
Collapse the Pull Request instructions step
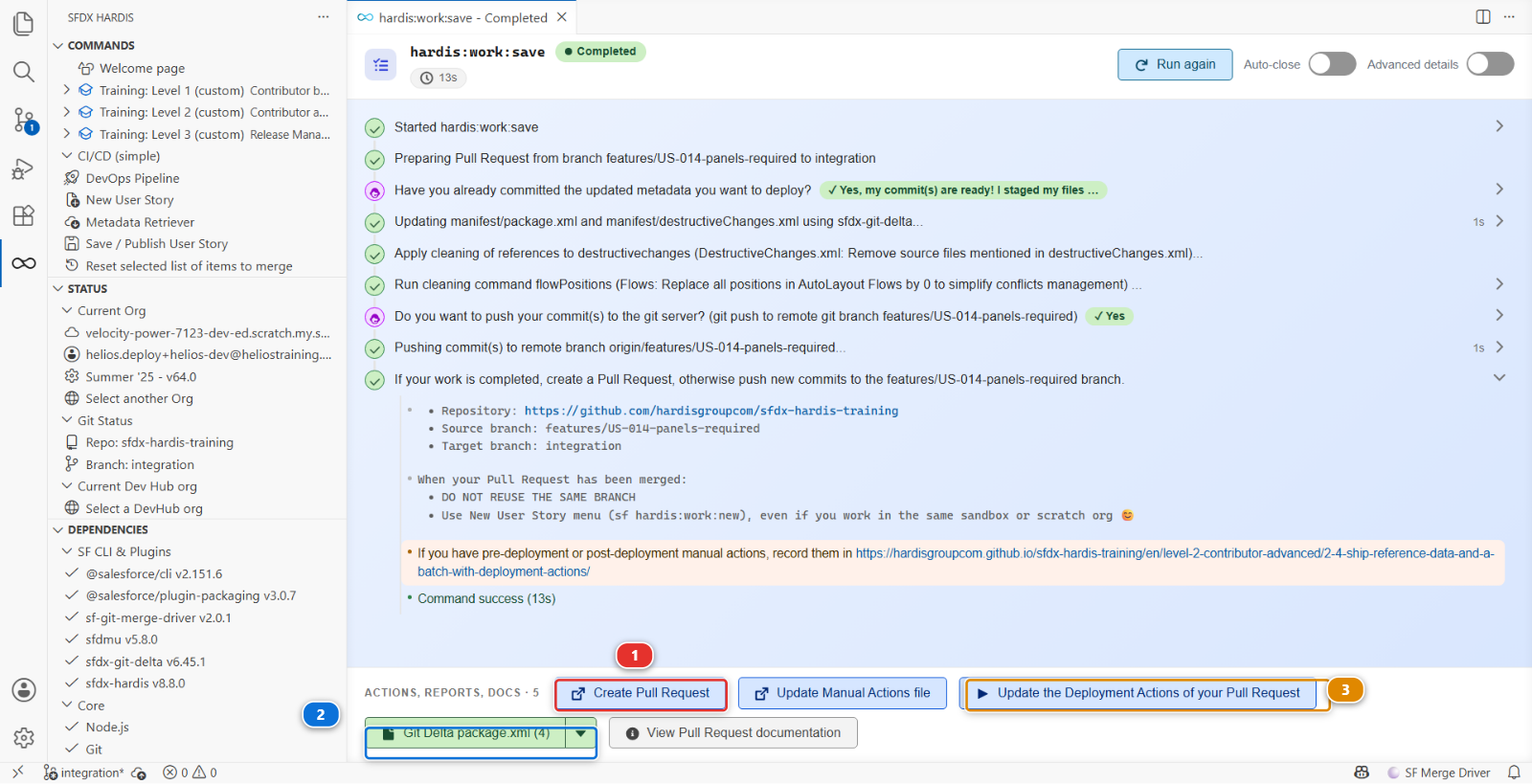pos(1499,378)
